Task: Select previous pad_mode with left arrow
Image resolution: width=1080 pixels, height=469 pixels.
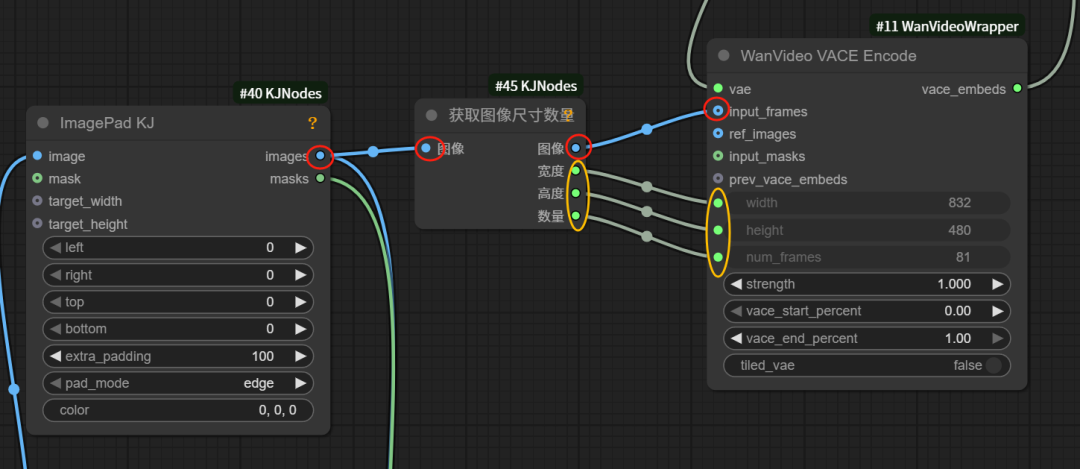Action: click(56, 383)
